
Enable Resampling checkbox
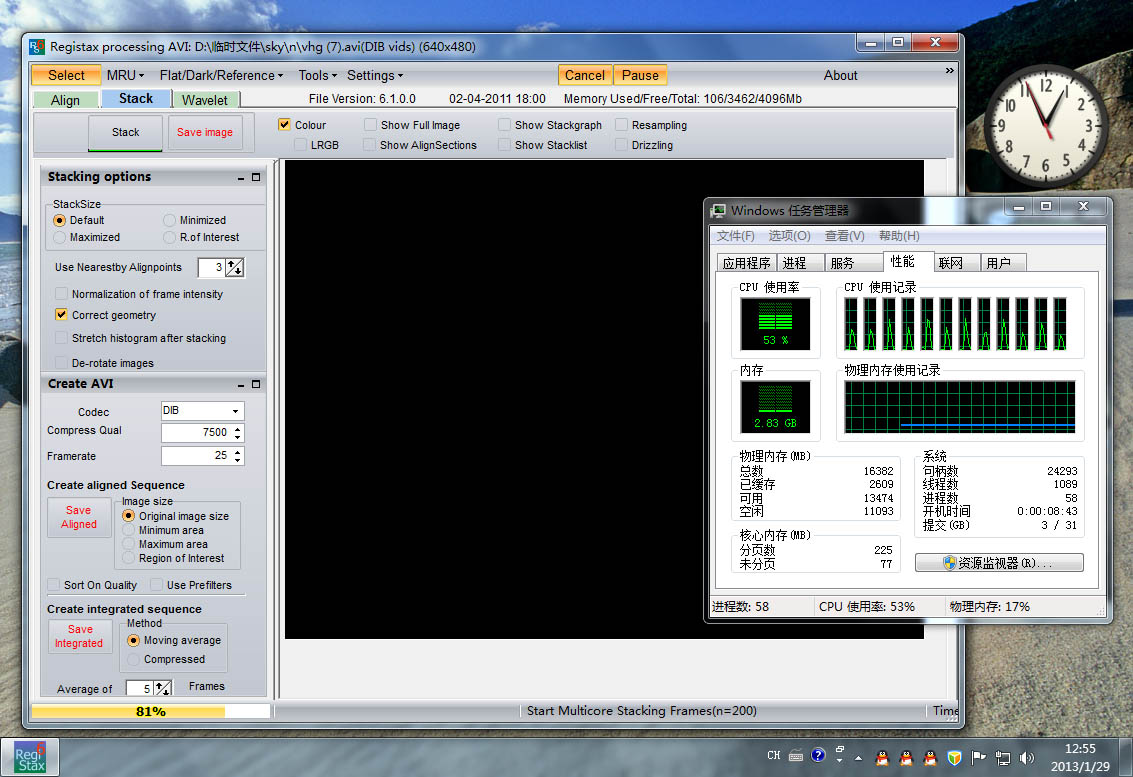click(x=621, y=125)
